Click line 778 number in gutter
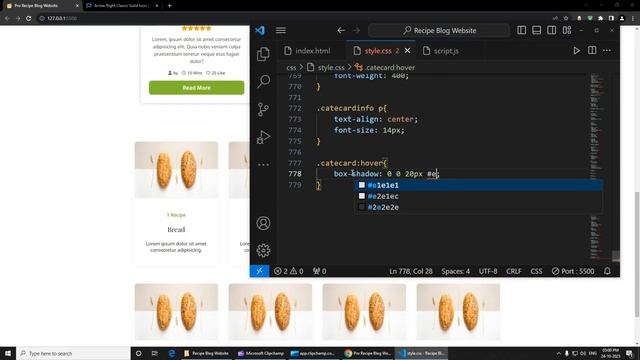 [295, 174]
